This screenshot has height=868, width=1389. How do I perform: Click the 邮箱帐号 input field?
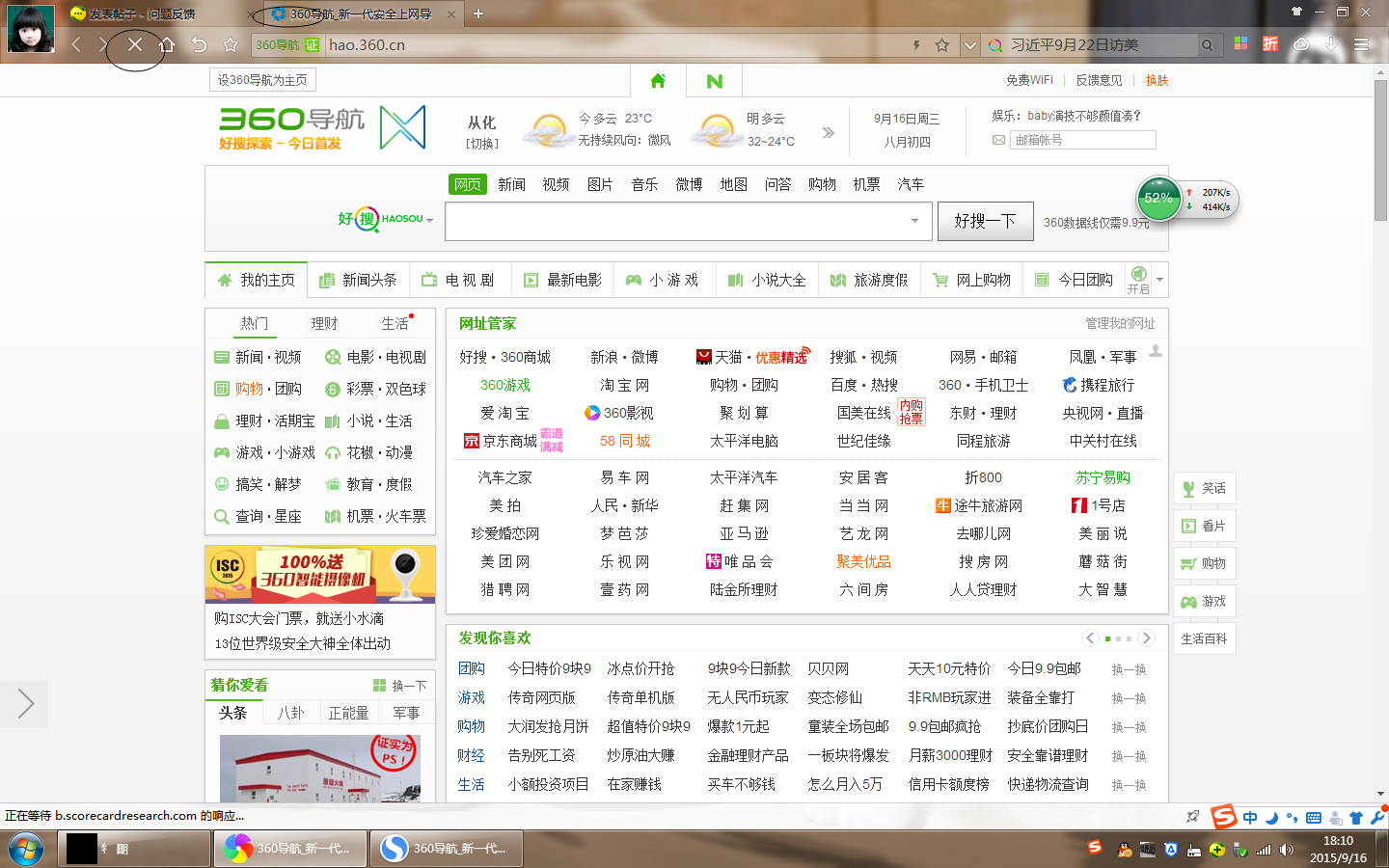(1082, 140)
